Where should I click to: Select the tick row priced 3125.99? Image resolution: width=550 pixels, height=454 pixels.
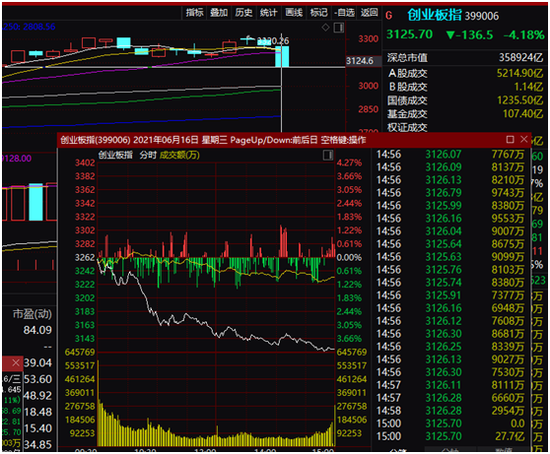point(450,206)
